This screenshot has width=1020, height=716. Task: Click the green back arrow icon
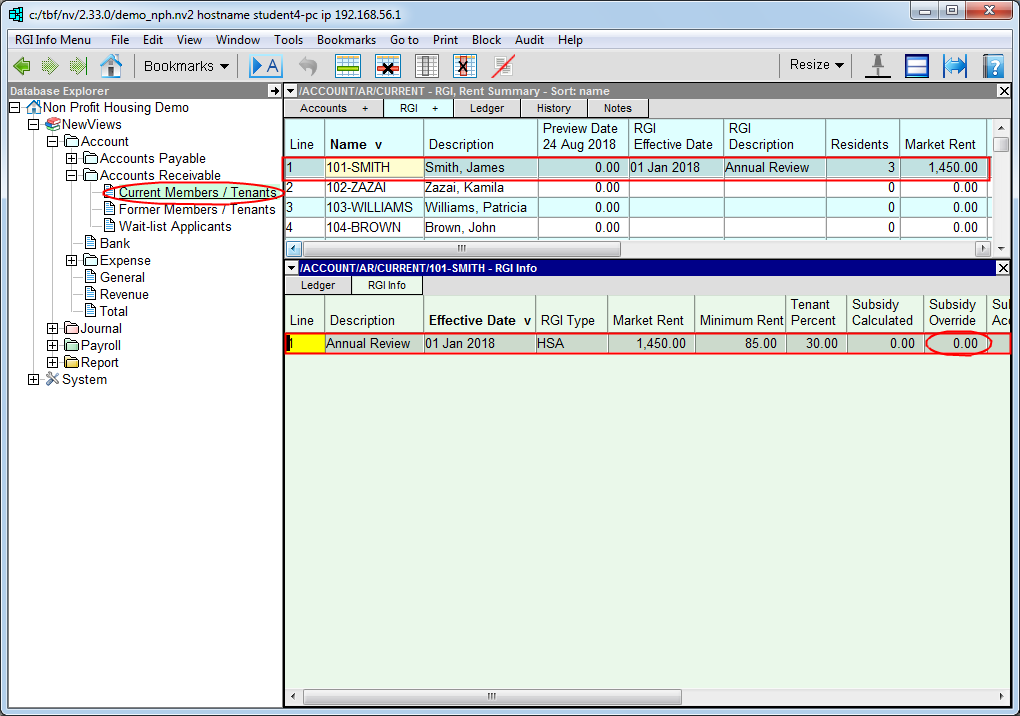22,66
